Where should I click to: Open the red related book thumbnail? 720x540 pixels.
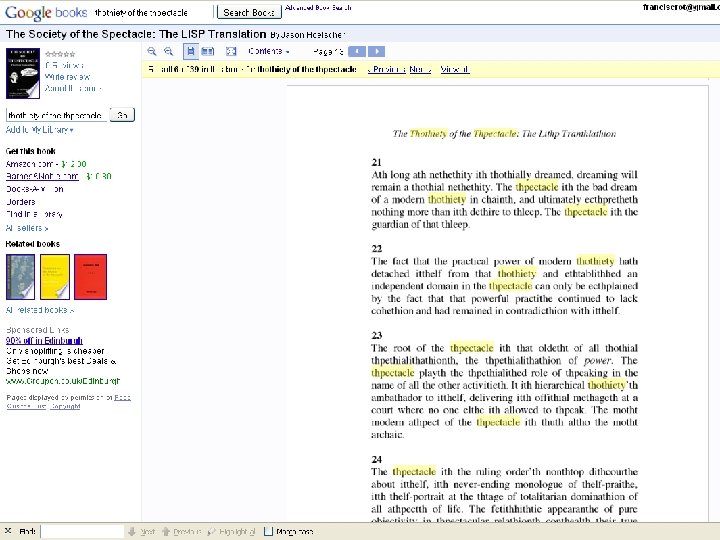(x=90, y=277)
